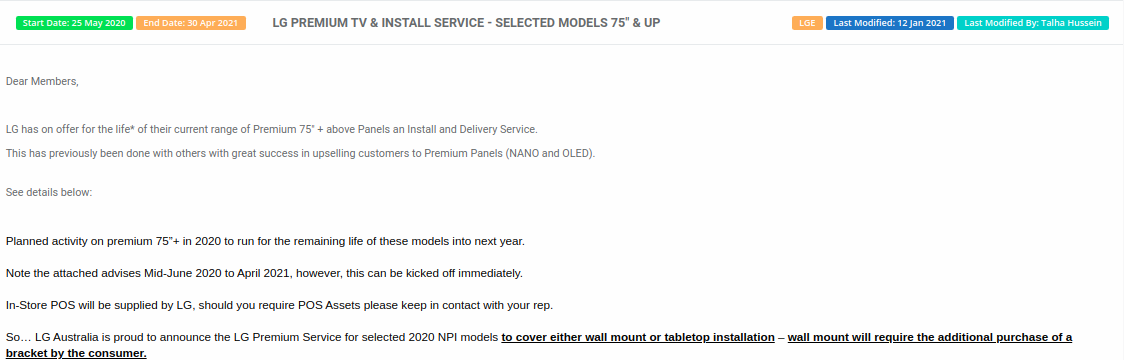Click the 'See details below:' line
Screen dimensions: 1124x360
[x=49, y=193]
